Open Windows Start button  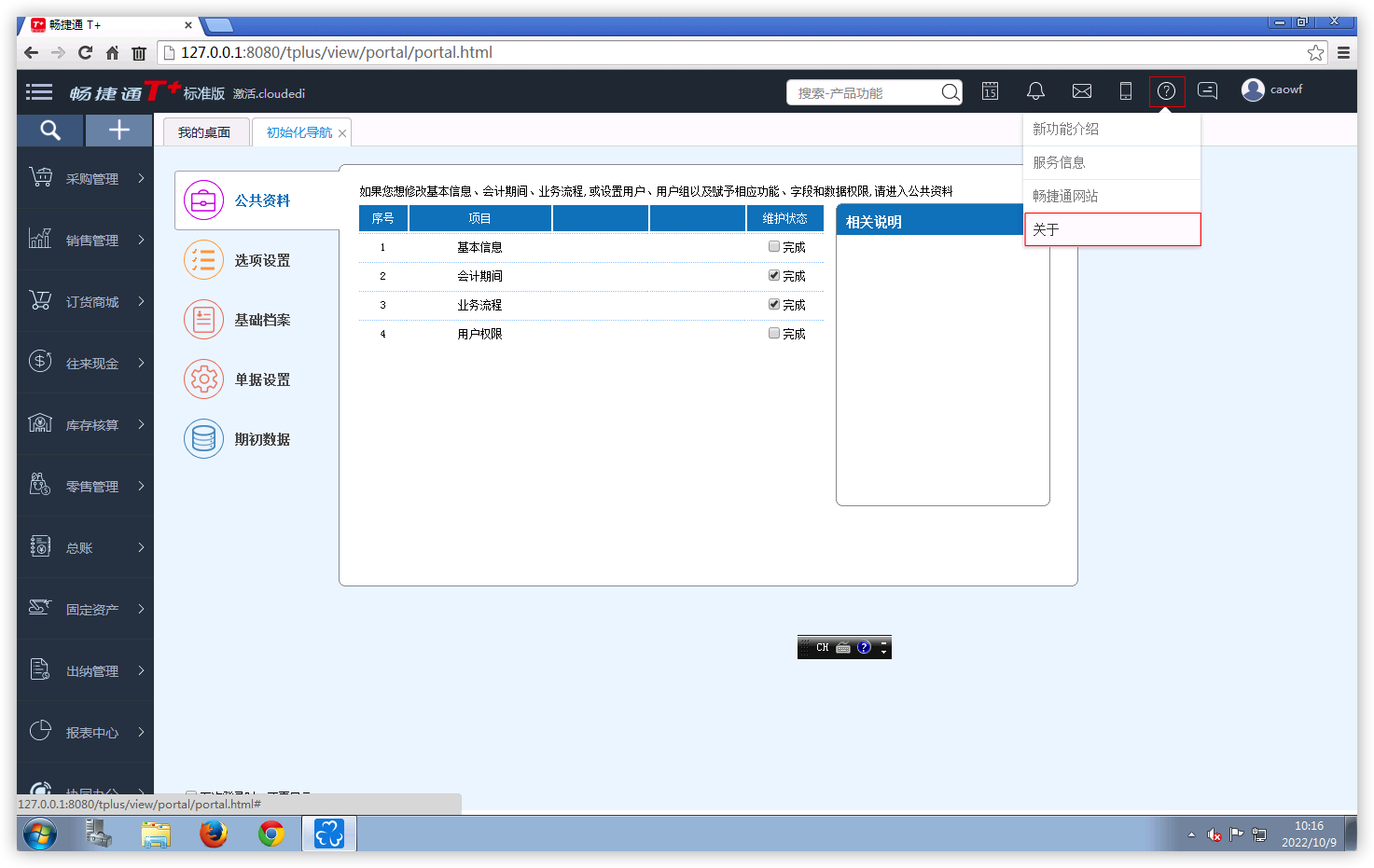point(39,834)
